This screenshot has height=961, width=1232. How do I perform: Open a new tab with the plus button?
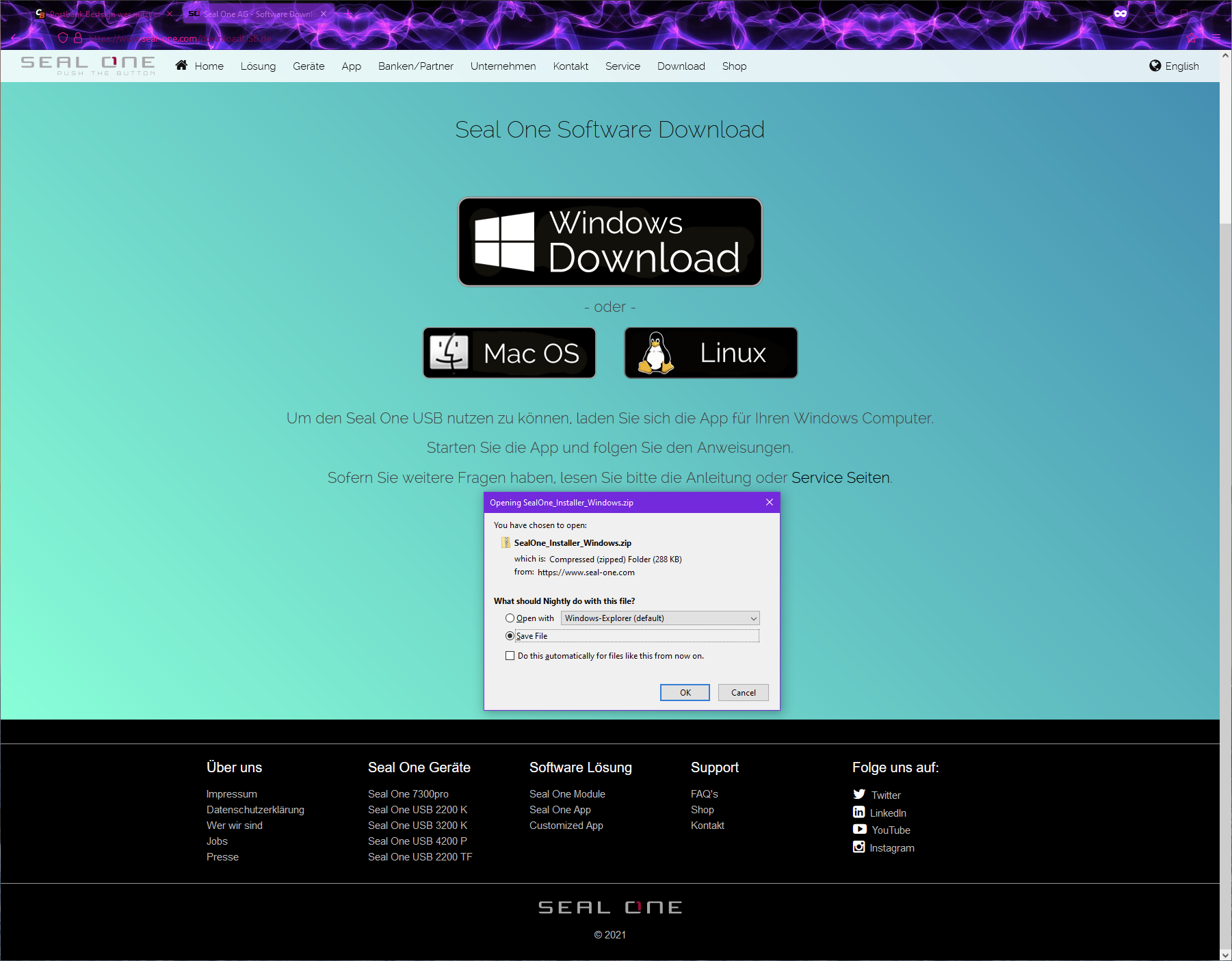pos(348,14)
